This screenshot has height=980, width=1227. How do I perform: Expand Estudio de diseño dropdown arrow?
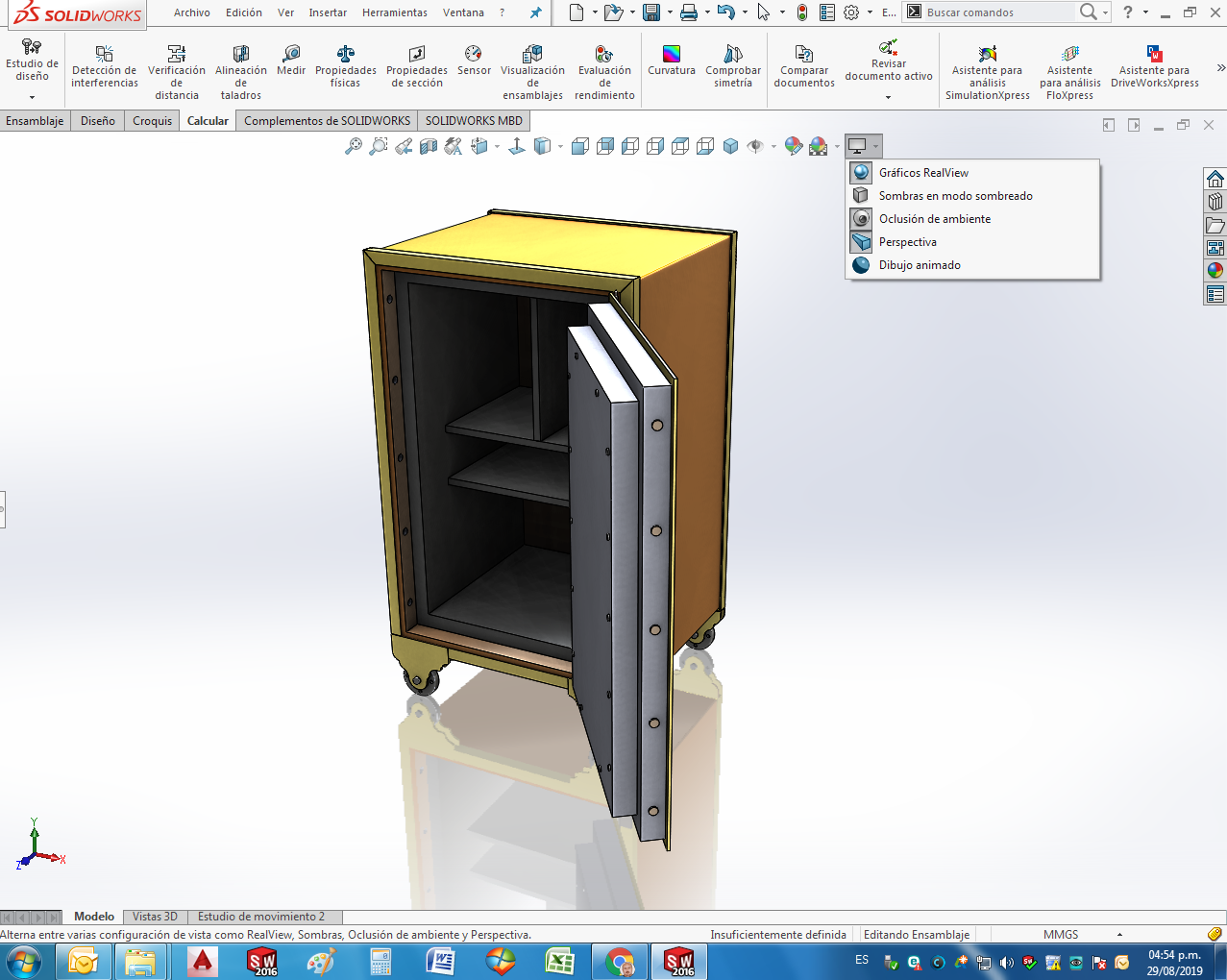point(32,97)
